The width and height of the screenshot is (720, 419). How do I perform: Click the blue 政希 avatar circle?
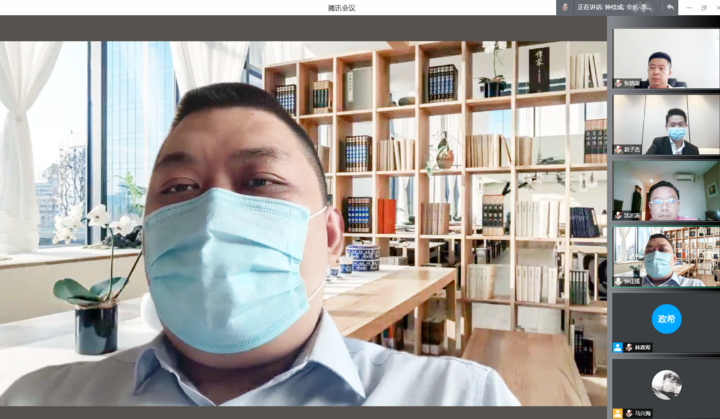[x=666, y=318]
